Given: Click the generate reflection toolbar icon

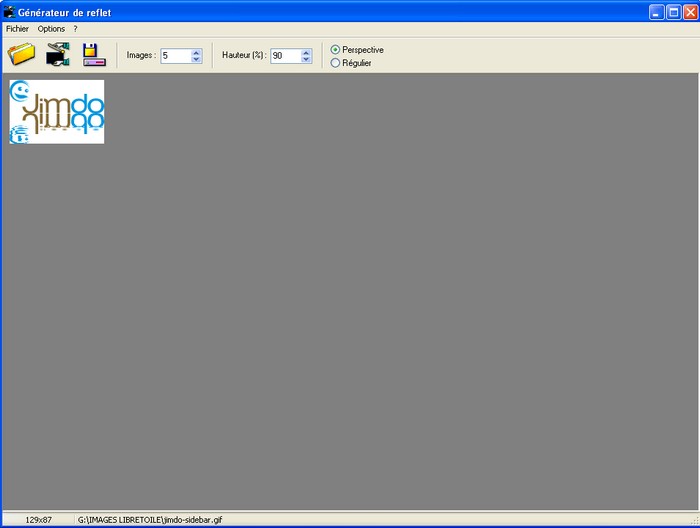Looking at the screenshot, I should coord(58,54).
